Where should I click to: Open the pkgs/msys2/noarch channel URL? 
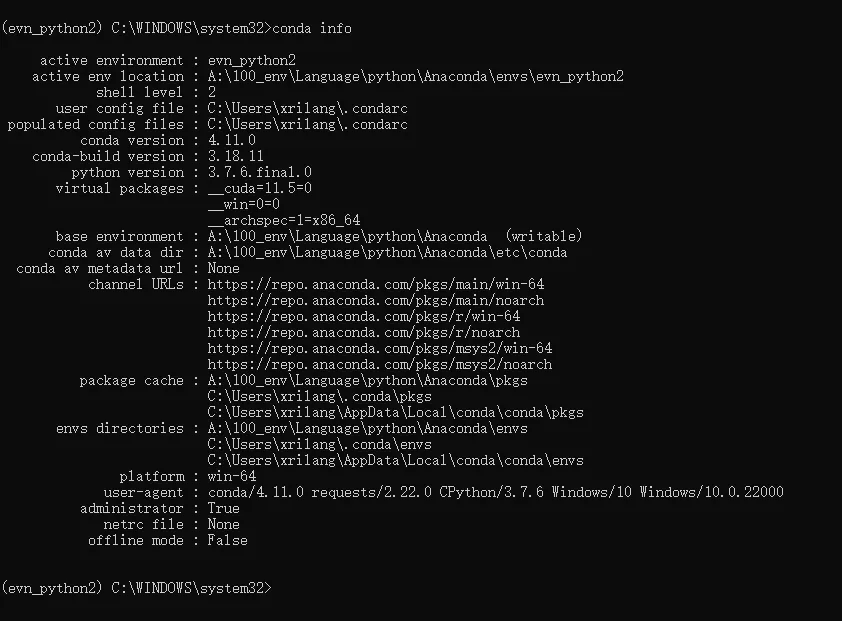(x=380, y=365)
